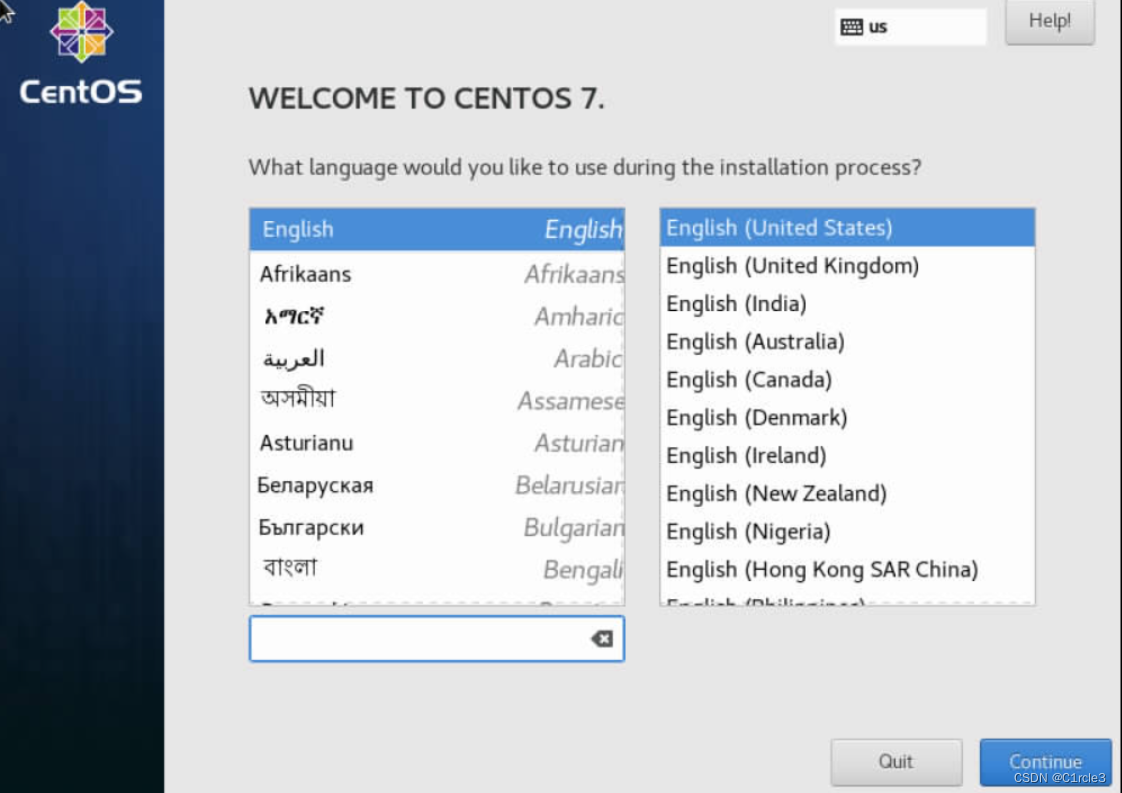Choose English (Hong Kong SAR China) locale

[847, 569]
